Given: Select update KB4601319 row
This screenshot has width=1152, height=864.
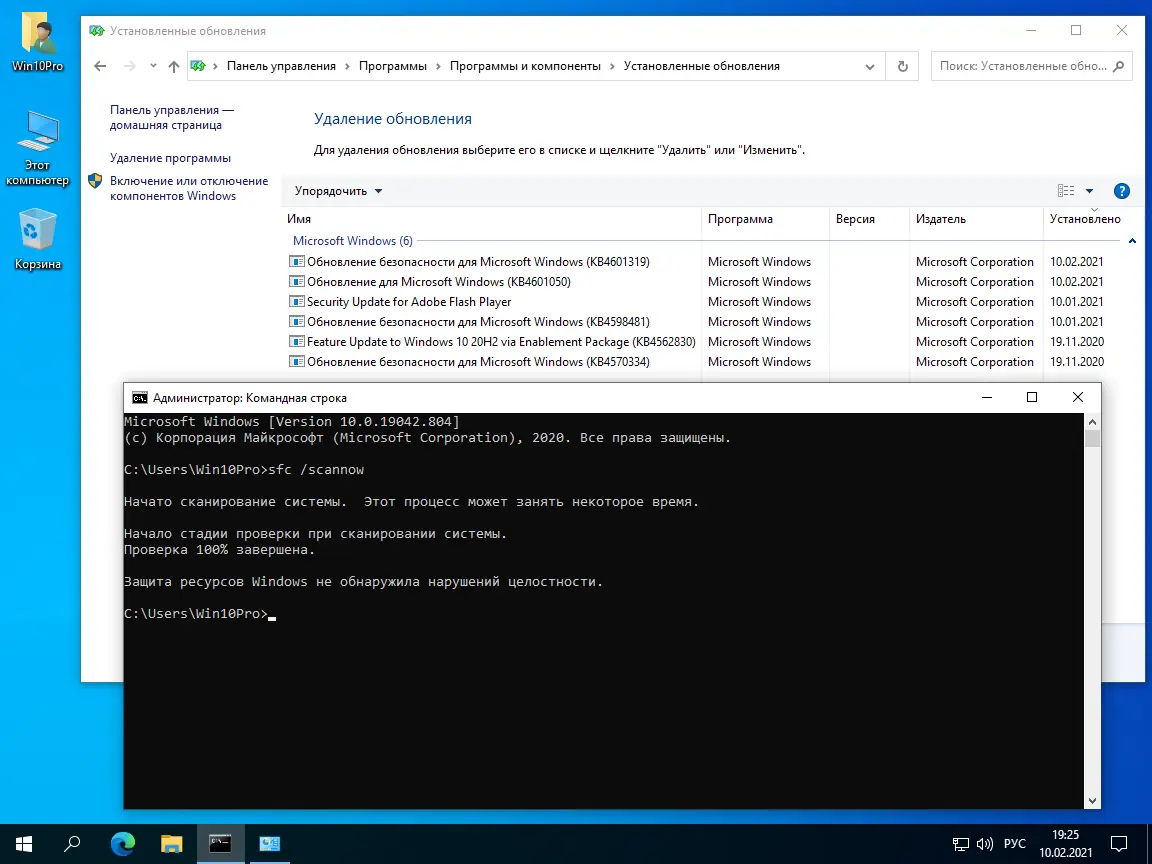Looking at the screenshot, I should pos(696,262).
